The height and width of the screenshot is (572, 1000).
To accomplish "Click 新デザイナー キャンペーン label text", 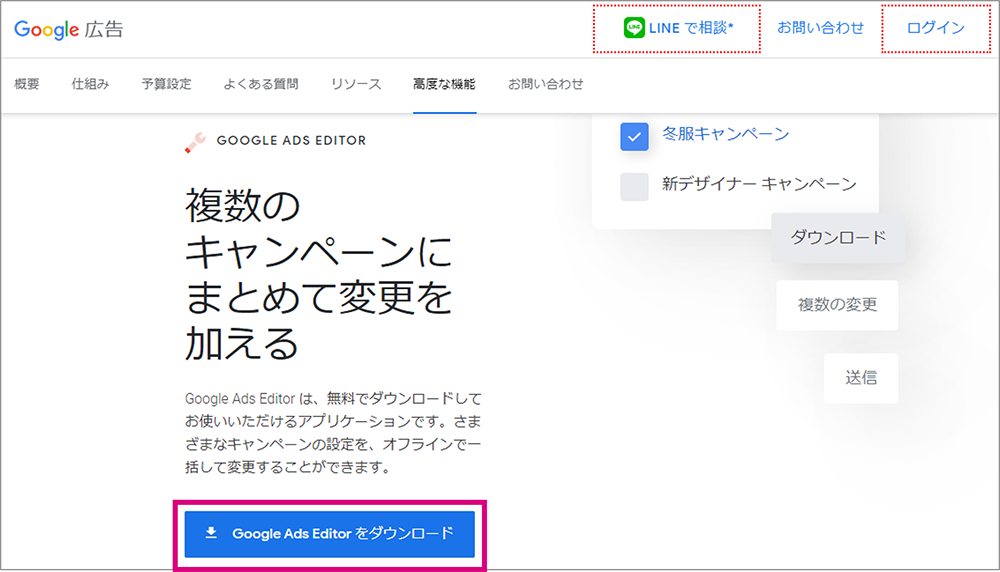I will (759, 184).
